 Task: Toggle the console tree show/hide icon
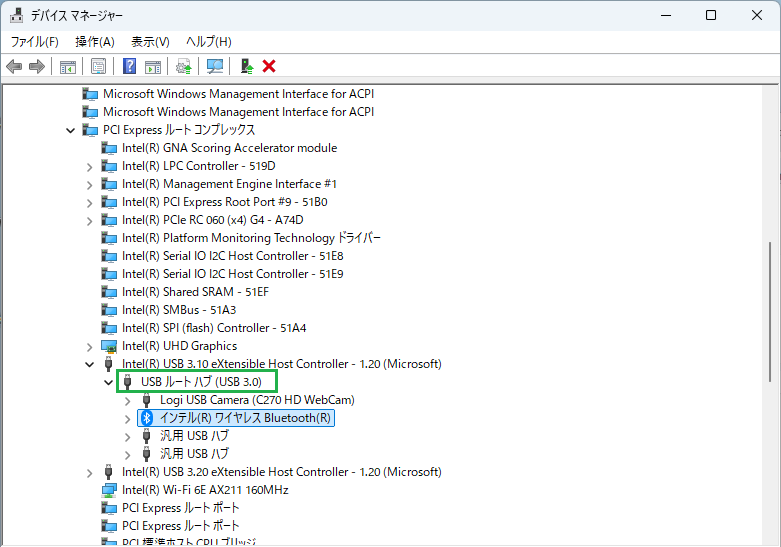coord(67,66)
